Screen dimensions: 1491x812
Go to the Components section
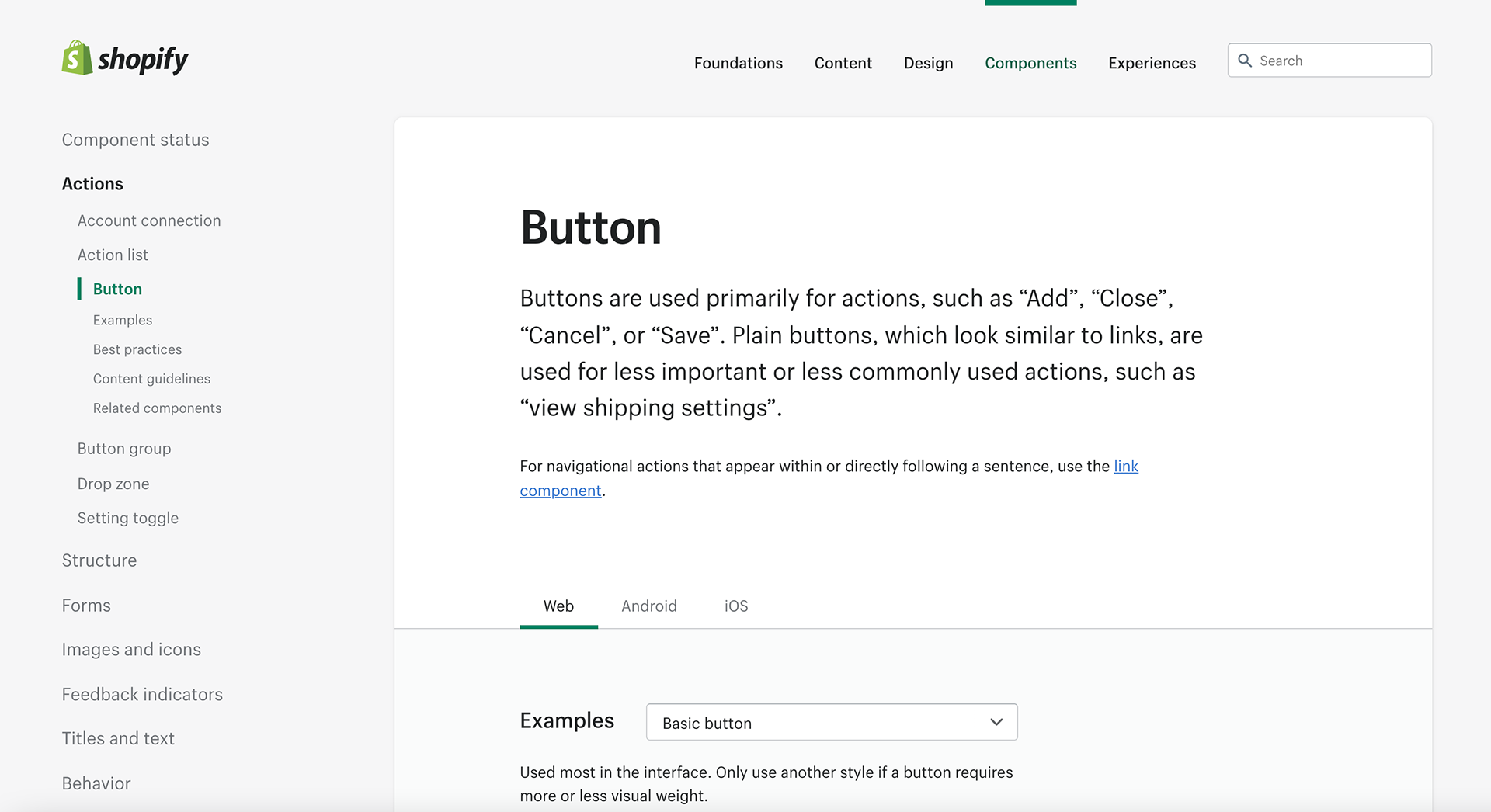click(x=1030, y=63)
